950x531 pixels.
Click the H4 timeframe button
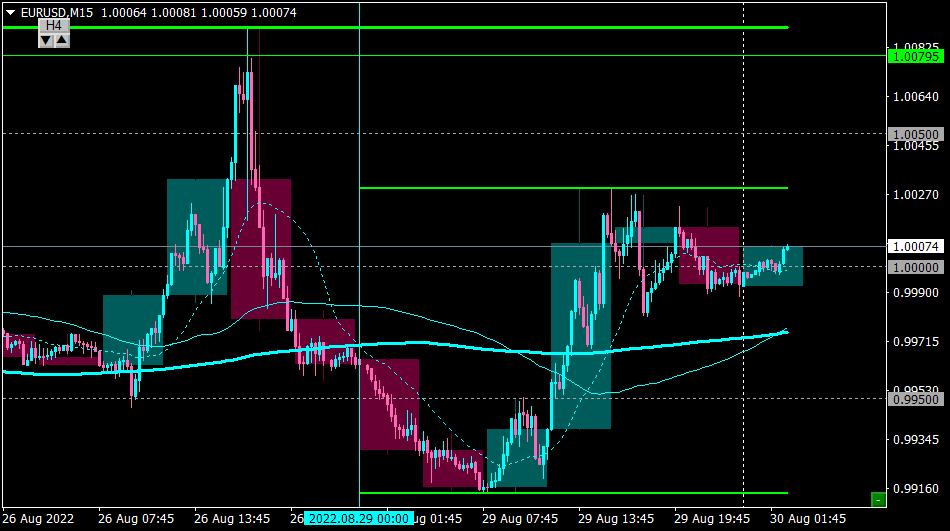click(x=54, y=25)
